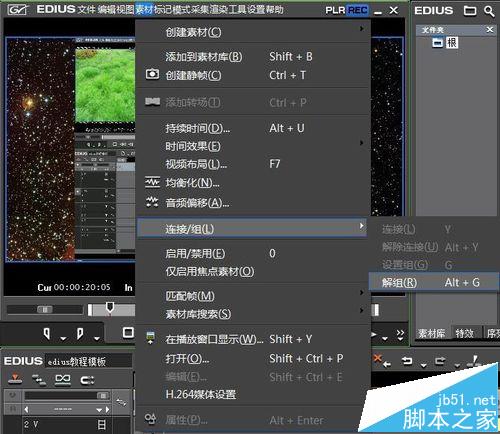Open the Redo history dropdown arrow

point(457,365)
